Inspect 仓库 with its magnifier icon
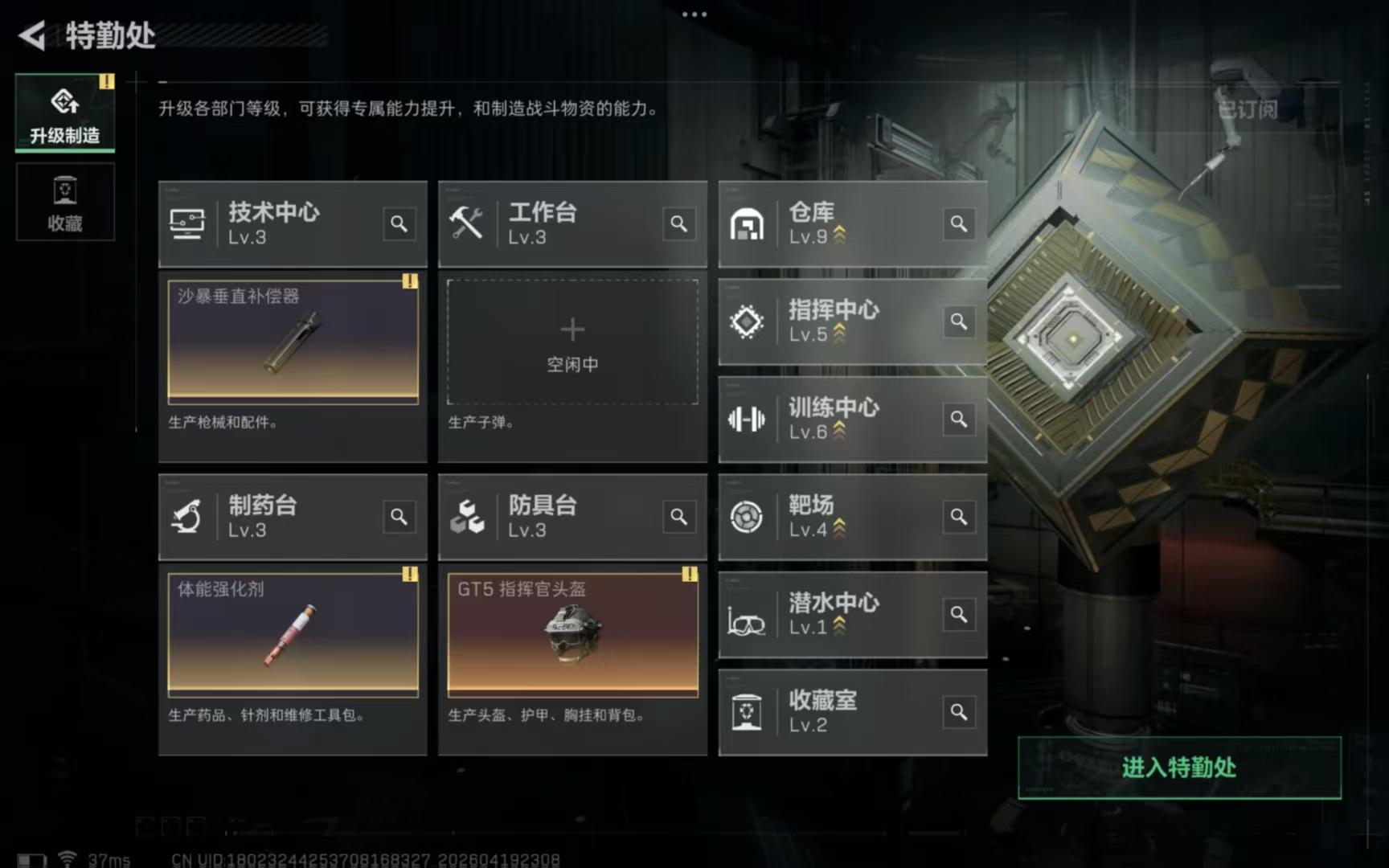The height and width of the screenshot is (868, 1389). coord(959,223)
